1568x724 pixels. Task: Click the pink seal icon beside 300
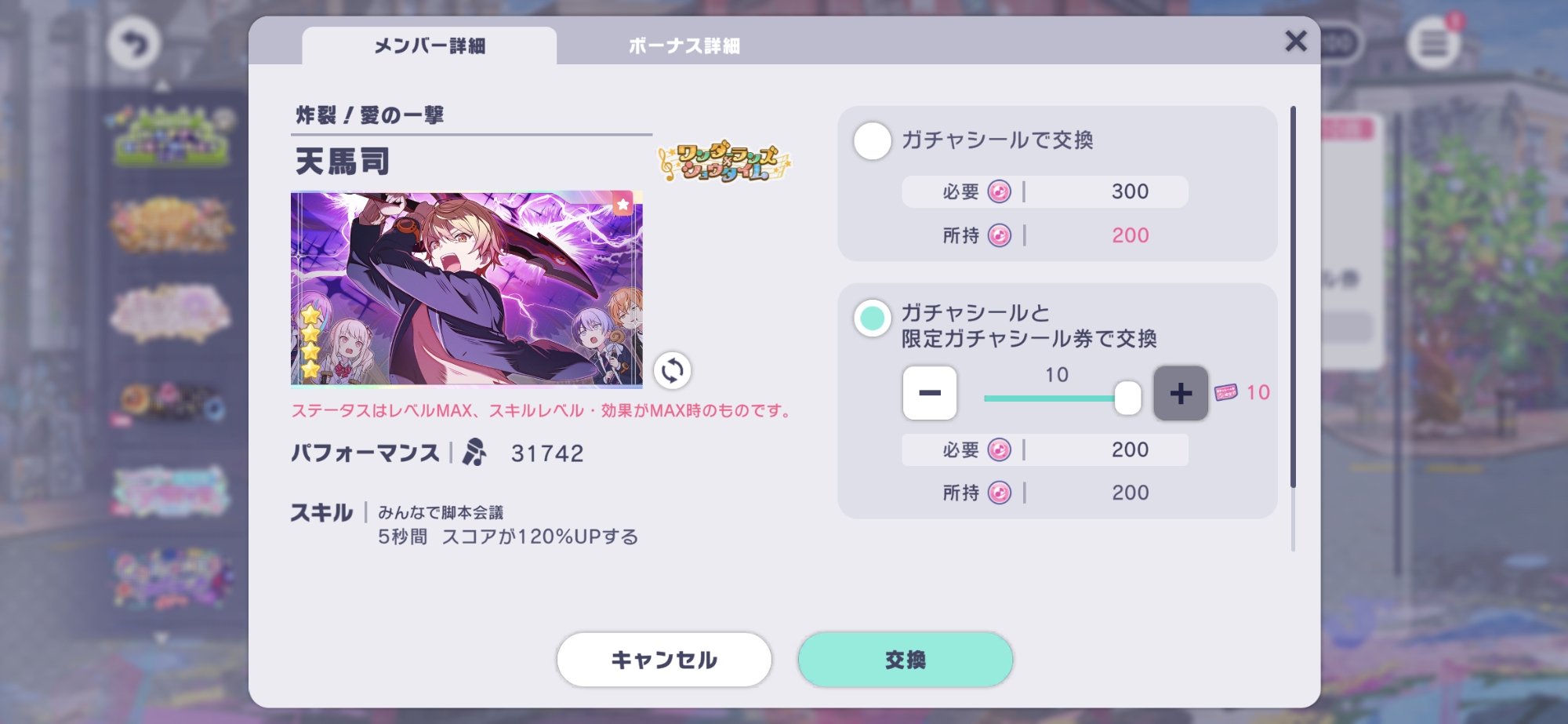999,191
